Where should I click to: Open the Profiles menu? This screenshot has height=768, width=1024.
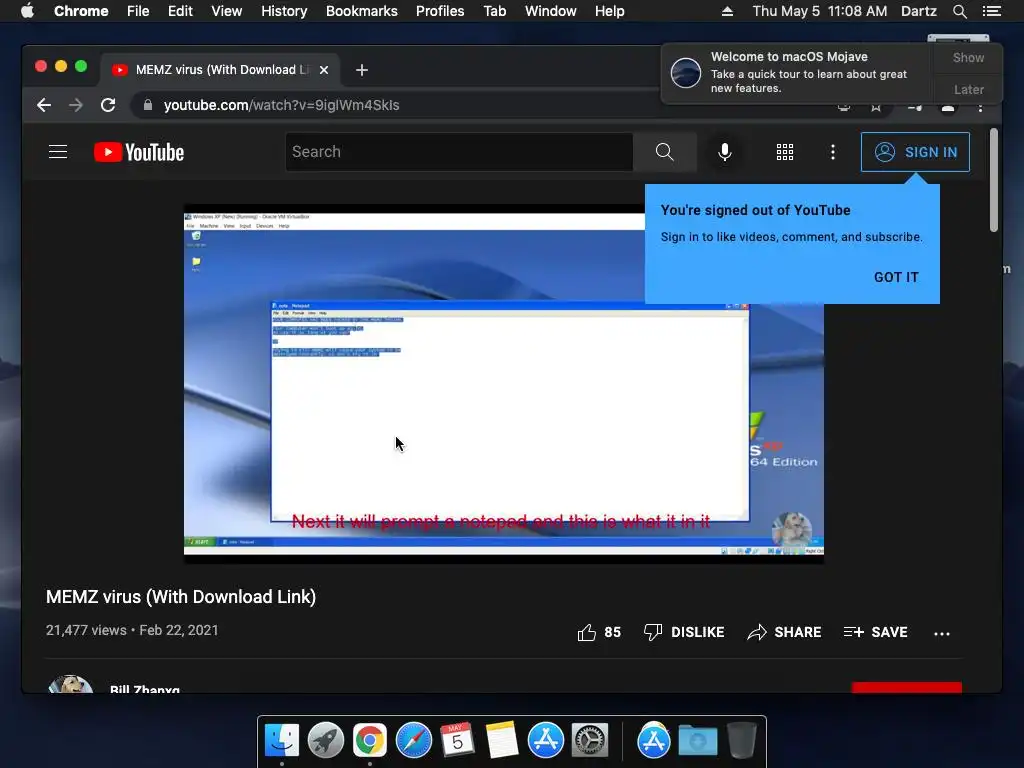[x=440, y=11]
